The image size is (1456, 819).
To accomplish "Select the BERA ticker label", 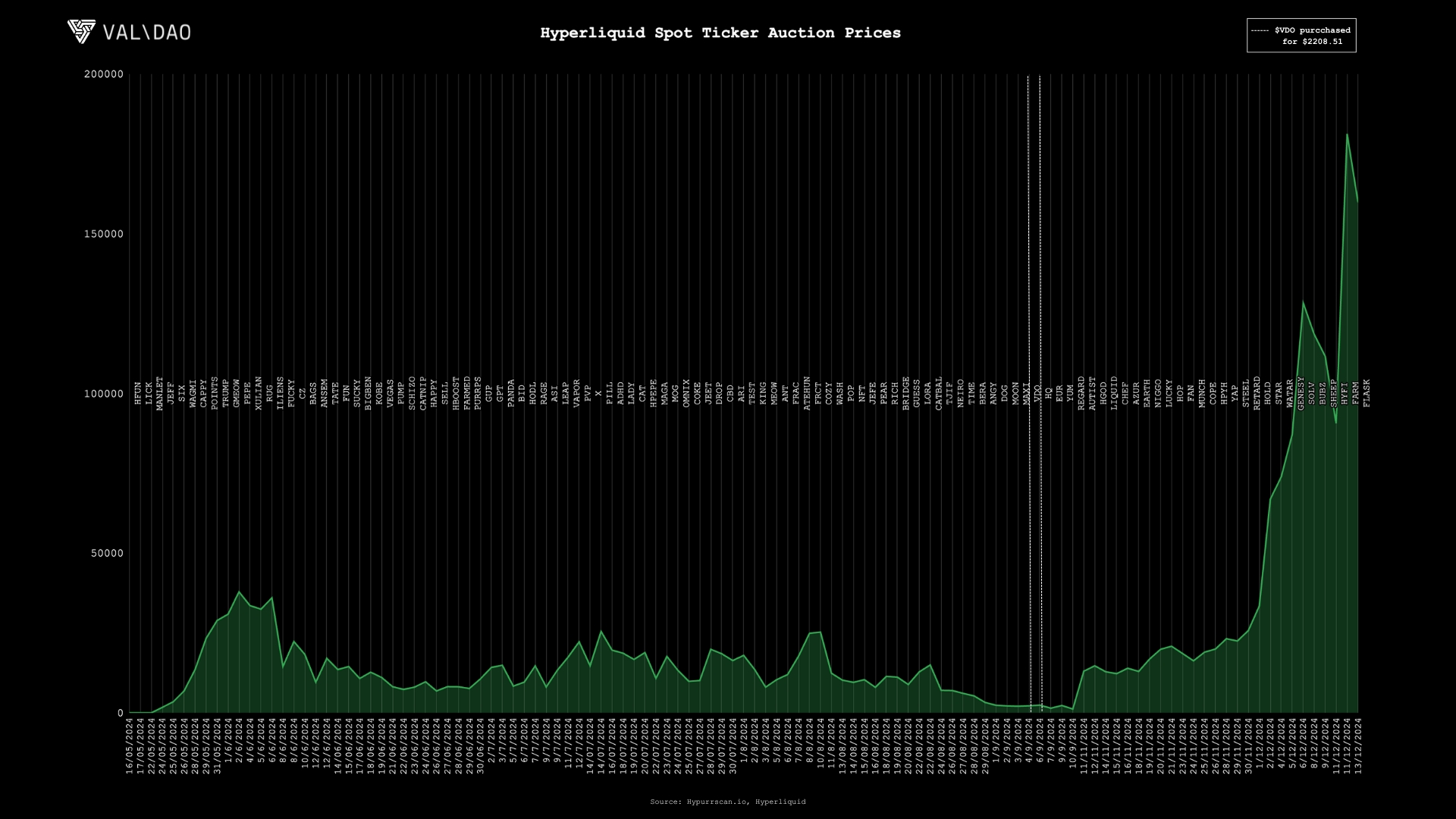I will point(984,394).
